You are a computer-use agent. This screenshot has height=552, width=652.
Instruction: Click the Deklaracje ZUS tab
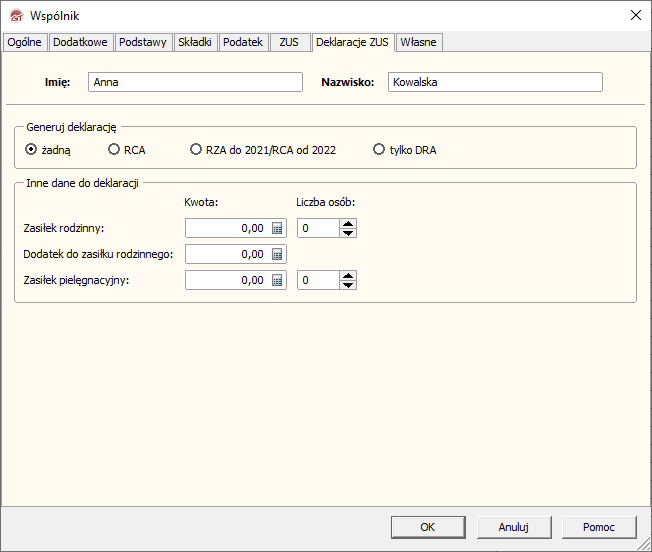pyautogui.click(x=352, y=42)
